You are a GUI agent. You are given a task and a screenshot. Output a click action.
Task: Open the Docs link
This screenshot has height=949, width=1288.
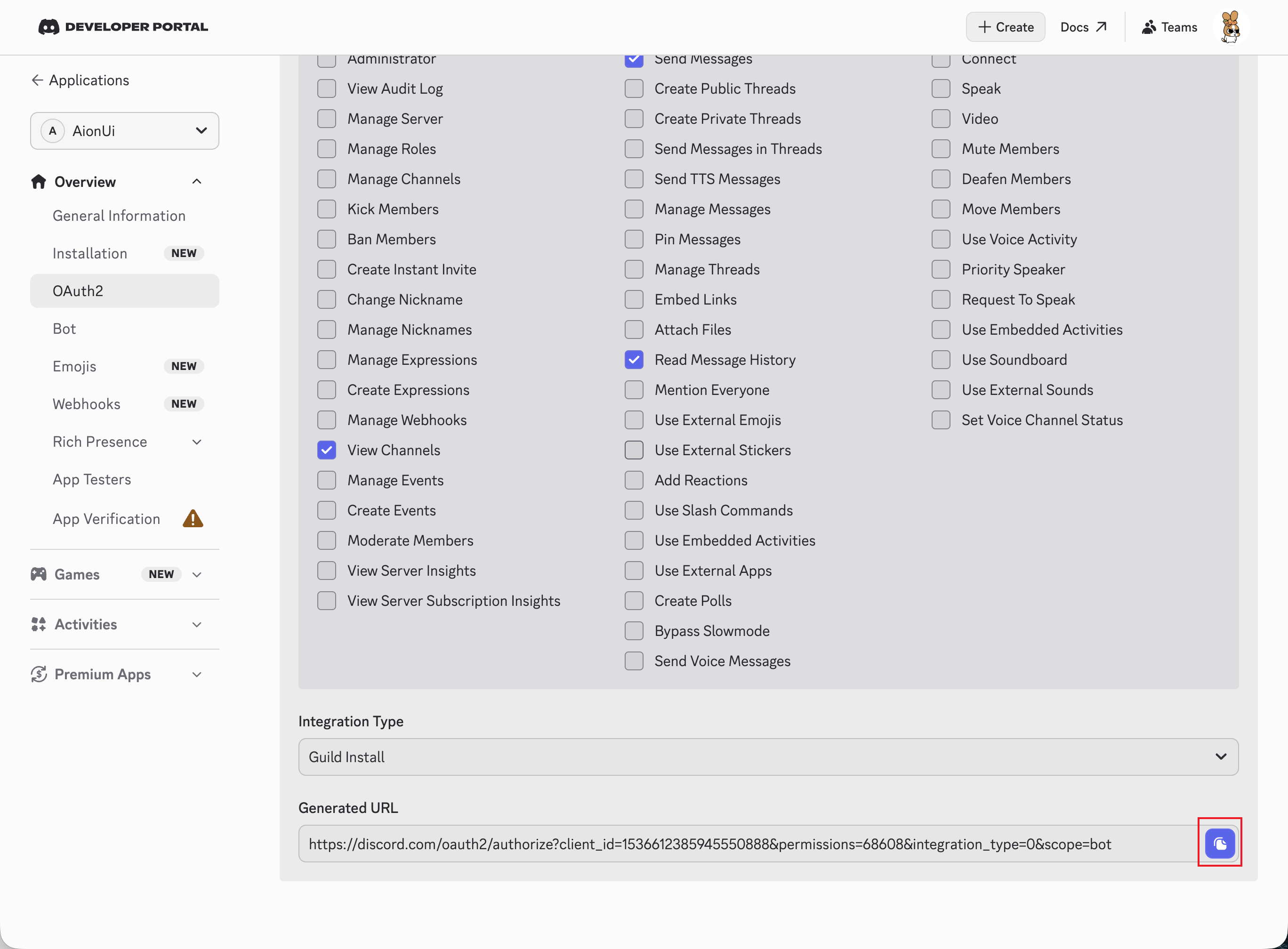(1083, 27)
